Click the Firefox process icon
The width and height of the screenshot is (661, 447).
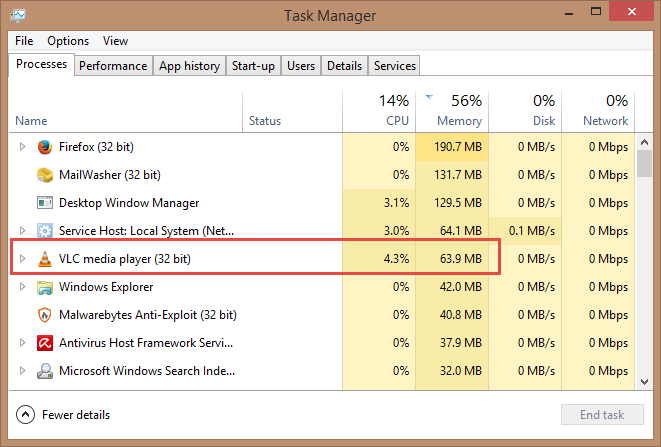45,147
